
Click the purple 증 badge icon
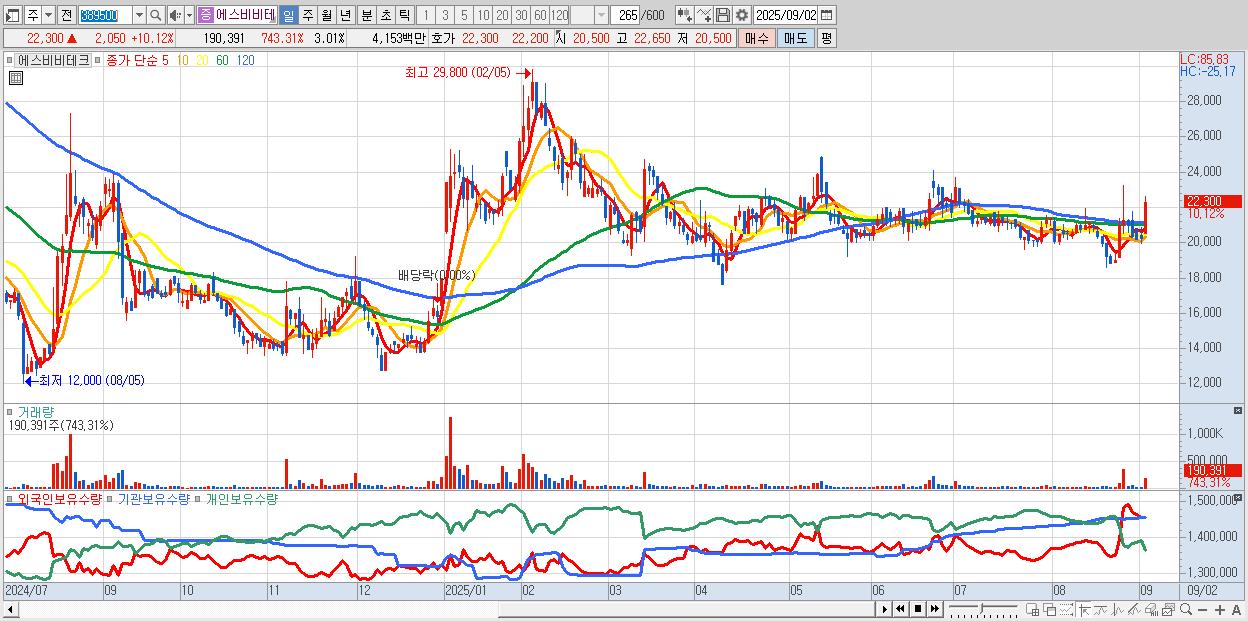click(205, 15)
